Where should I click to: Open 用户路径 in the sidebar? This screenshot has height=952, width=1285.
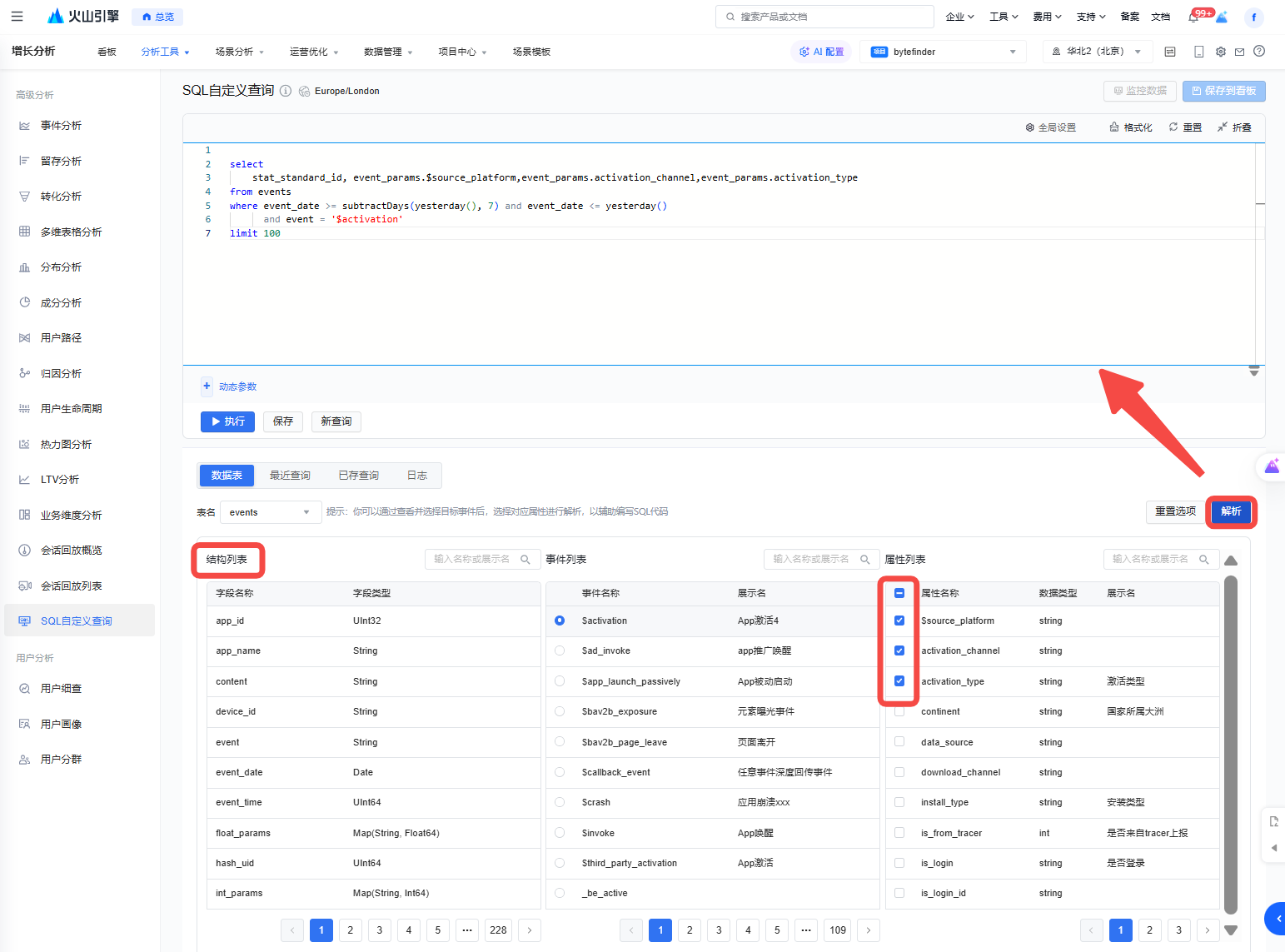[61, 338]
